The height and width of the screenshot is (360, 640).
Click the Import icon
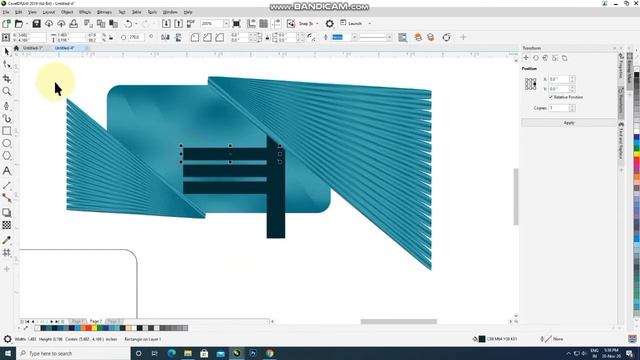166,24
